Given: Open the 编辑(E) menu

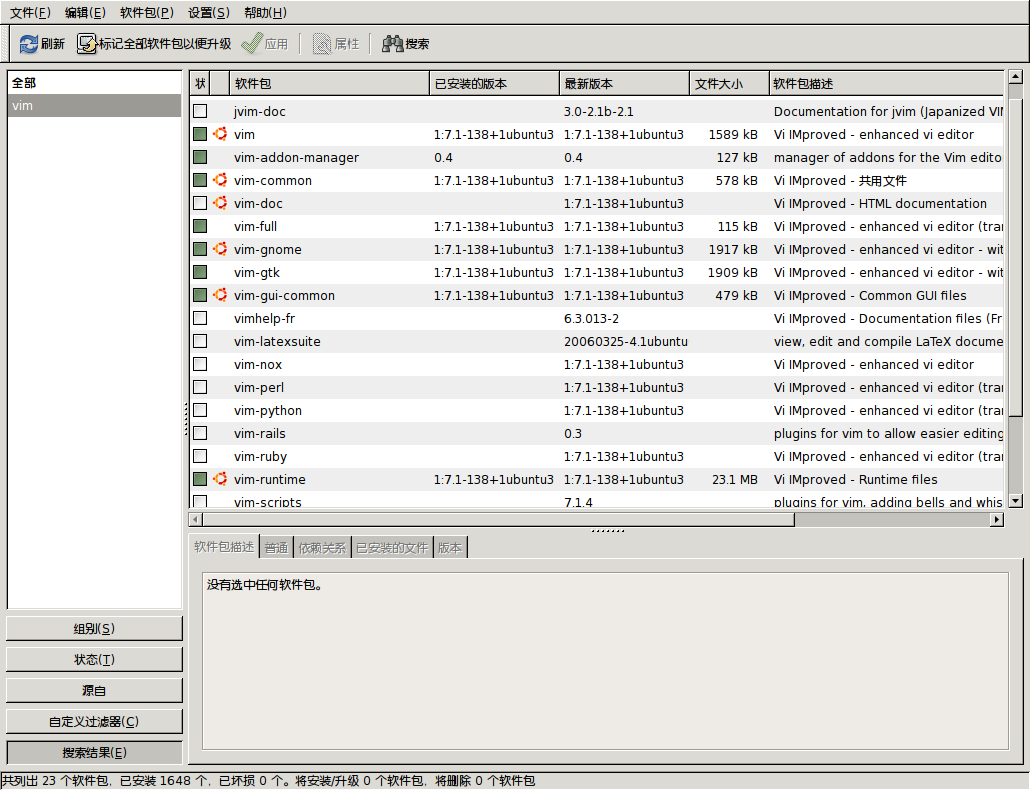Looking at the screenshot, I should click(x=85, y=12).
